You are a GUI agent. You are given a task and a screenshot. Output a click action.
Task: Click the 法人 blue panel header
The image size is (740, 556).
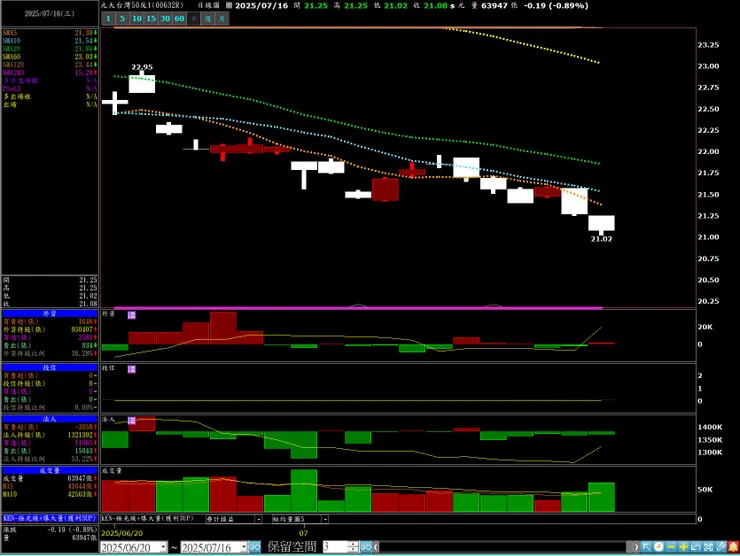(x=50, y=419)
